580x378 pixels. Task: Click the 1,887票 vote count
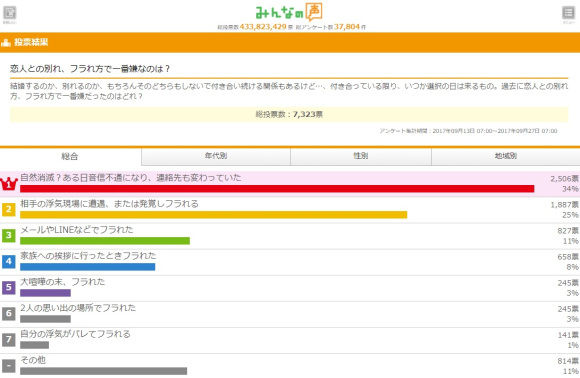[x=564, y=205]
